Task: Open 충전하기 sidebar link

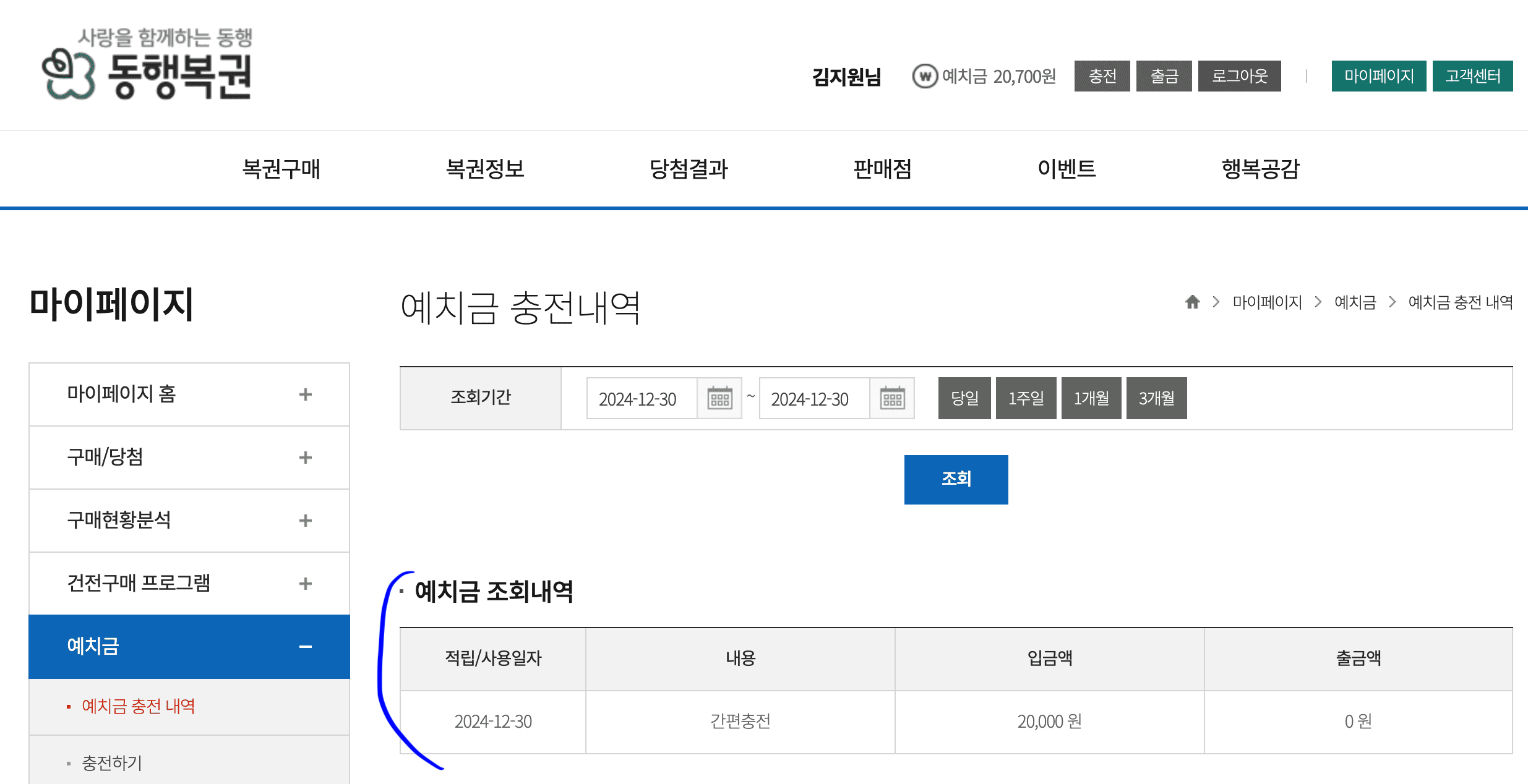Action: [x=112, y=763]
